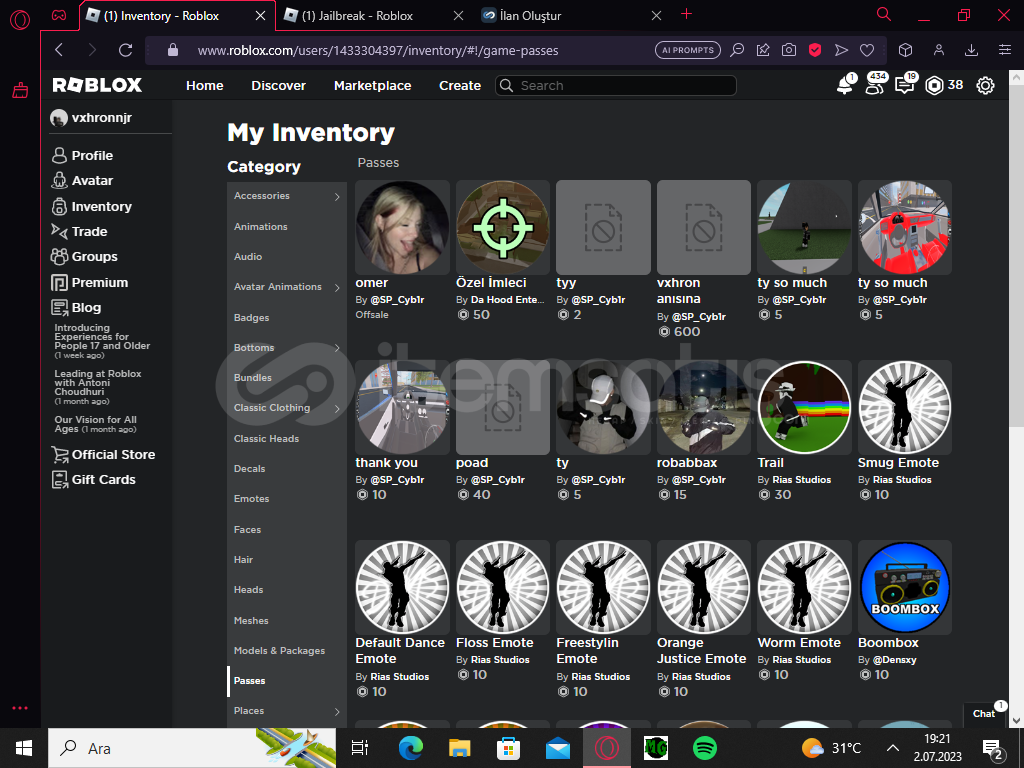
Task: Open the Windows notification center
Action: (993, 748)
